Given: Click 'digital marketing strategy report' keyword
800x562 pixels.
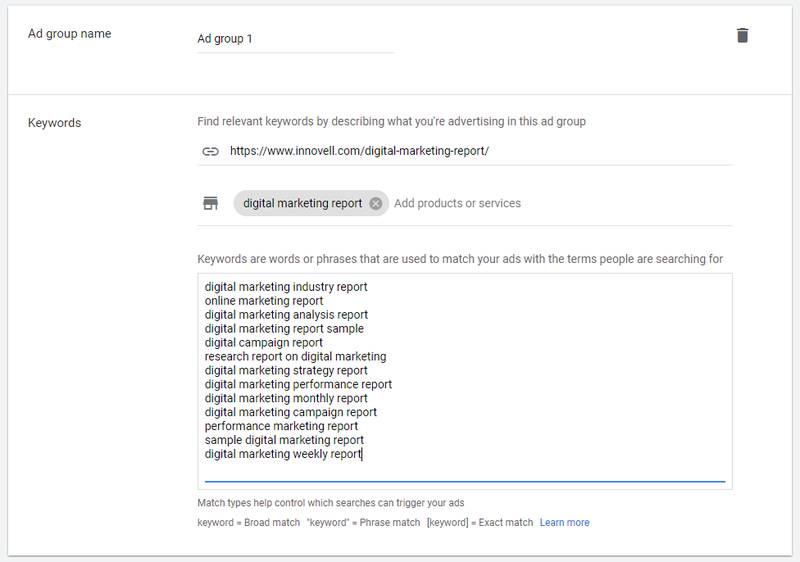Looking at the screenshot, I should [x=286, y=371].
